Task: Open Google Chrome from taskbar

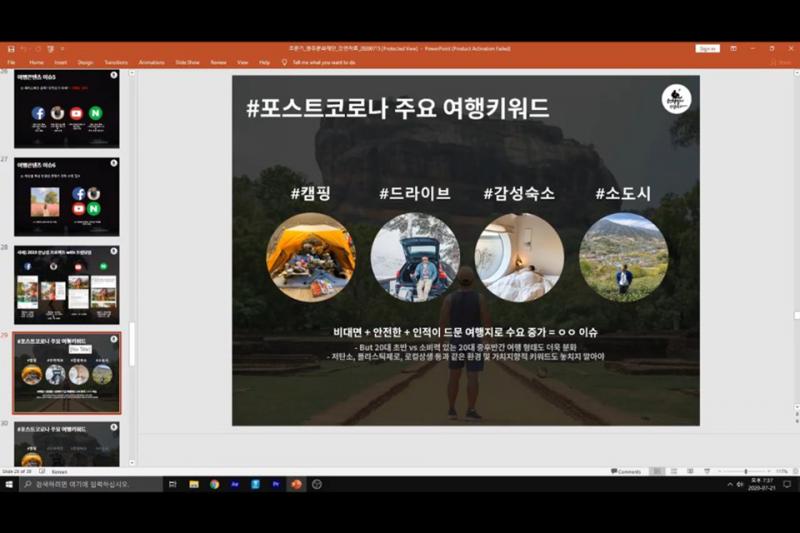Action: 214,484
